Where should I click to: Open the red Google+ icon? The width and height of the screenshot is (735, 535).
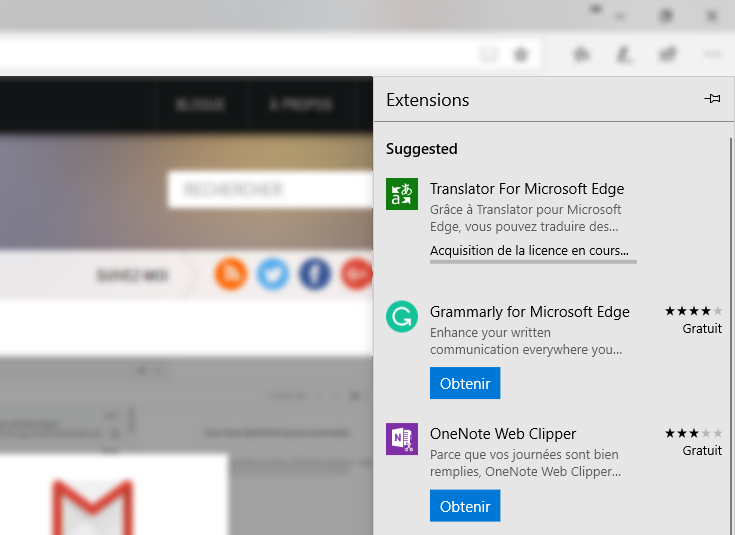click(356, 274)
